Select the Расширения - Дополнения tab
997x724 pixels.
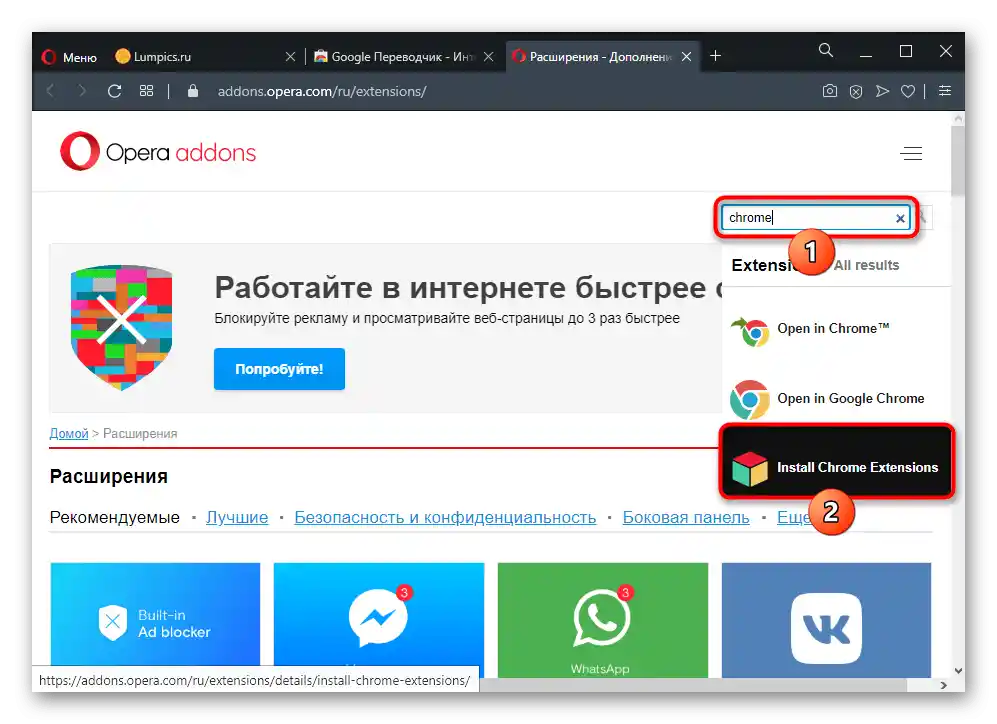tap(601, 57)
